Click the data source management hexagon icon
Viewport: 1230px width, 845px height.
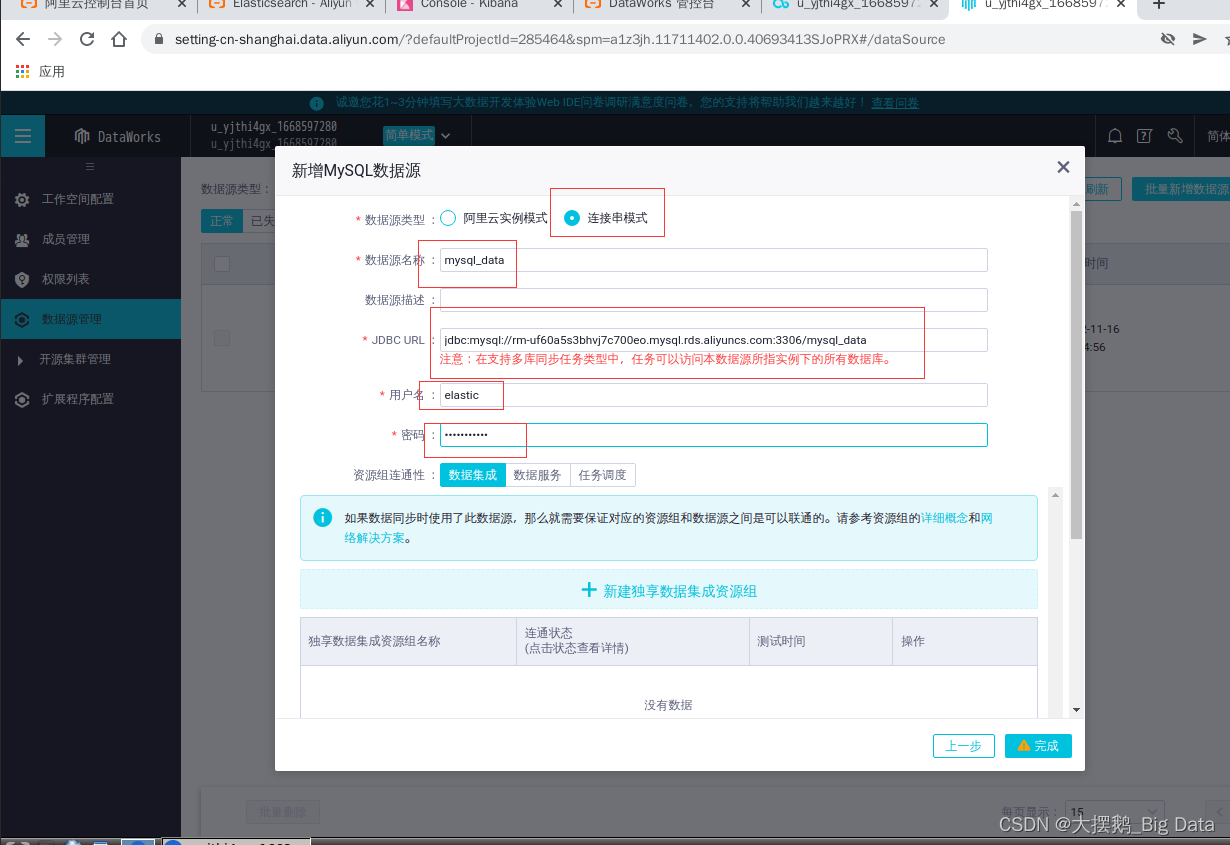coord(22,320)
